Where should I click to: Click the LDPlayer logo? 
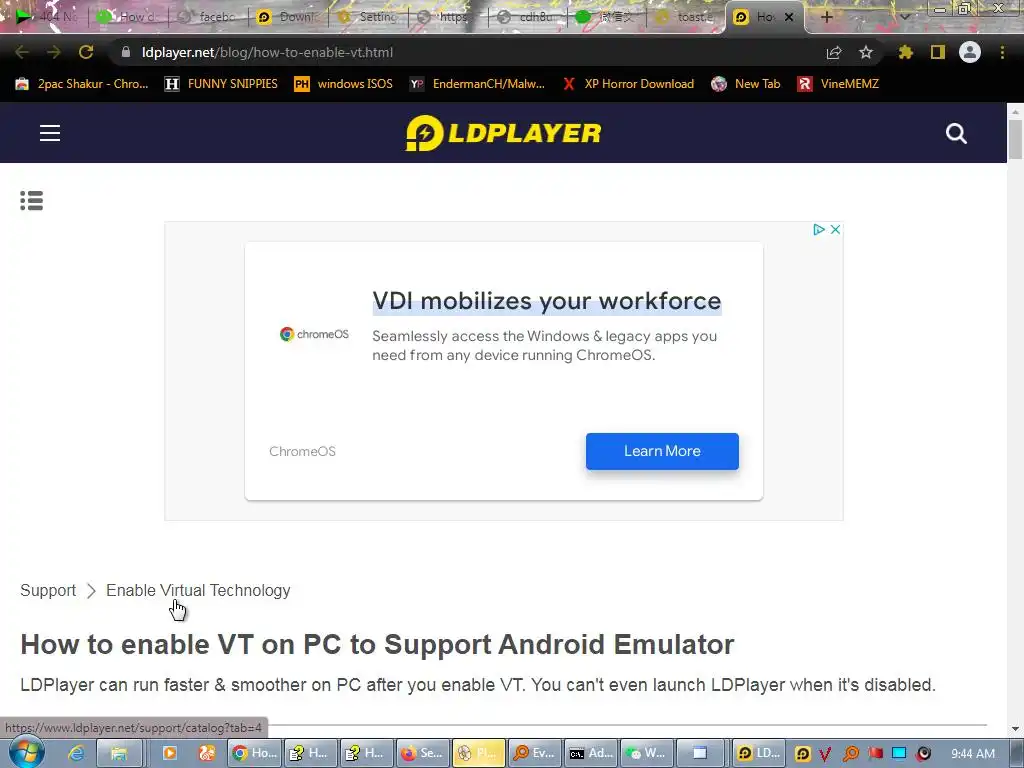tap(503, 133)
